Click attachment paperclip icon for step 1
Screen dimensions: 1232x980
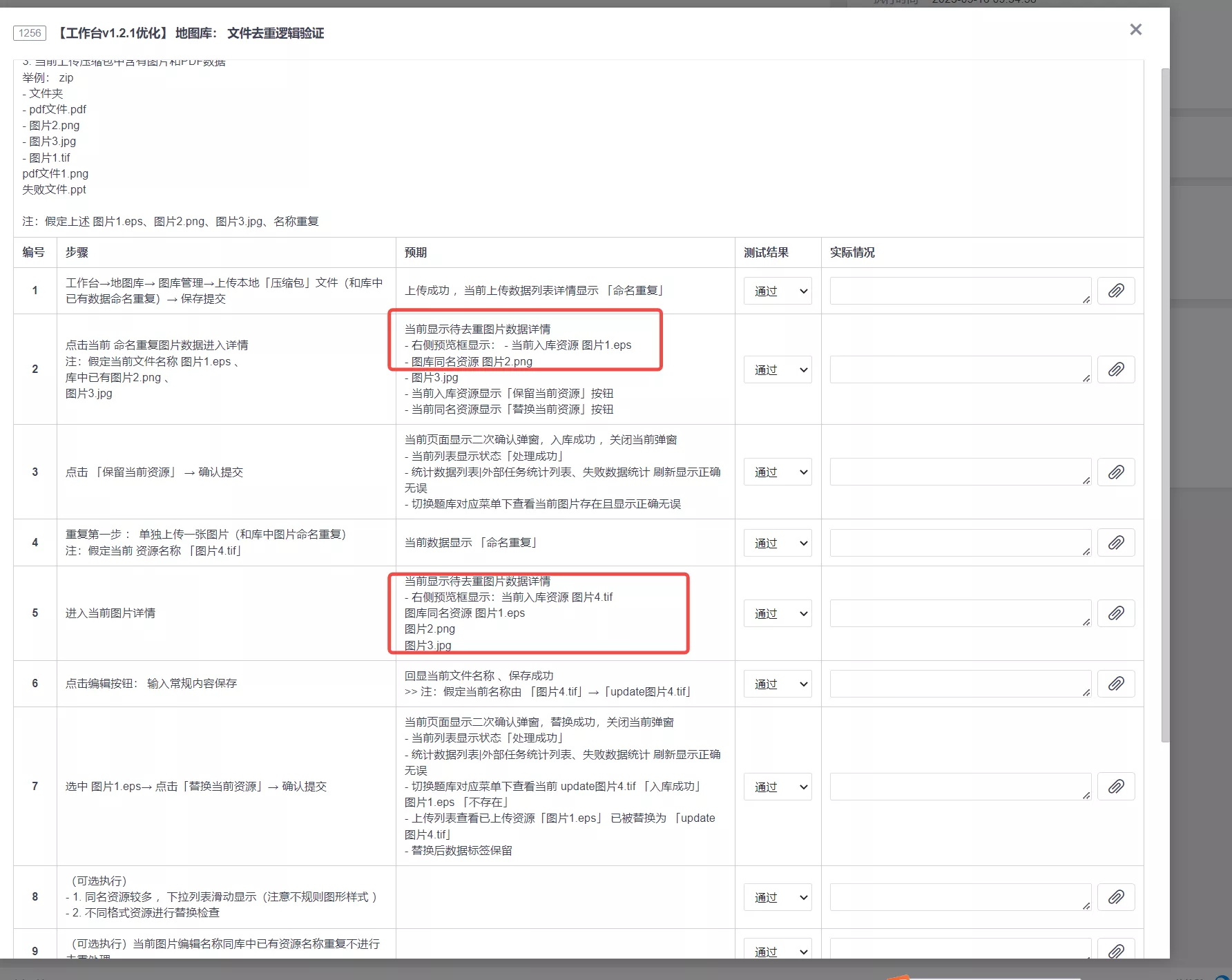click(1116, 291)
